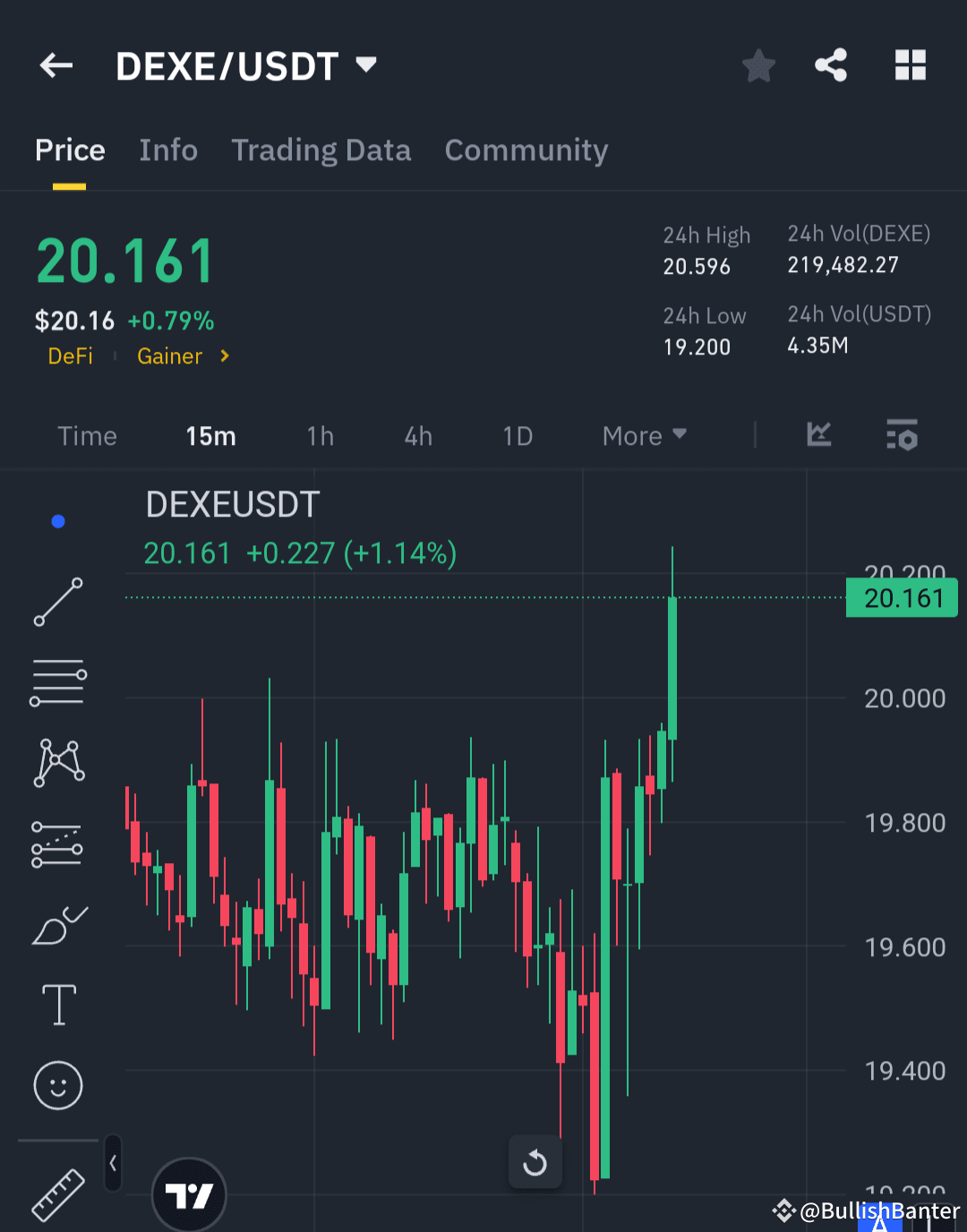
Task: Open the technical indicators panel
Action: (818, 436)
